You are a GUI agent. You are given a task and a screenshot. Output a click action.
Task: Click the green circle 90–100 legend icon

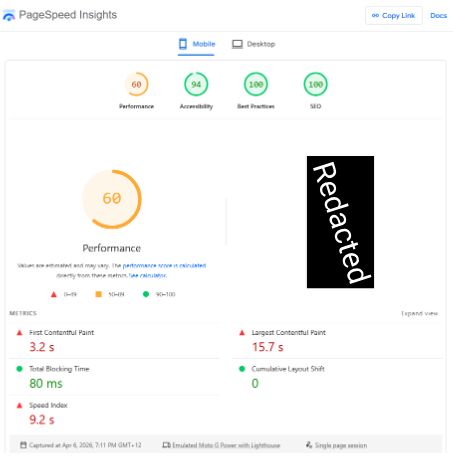[x=146, y=294]
